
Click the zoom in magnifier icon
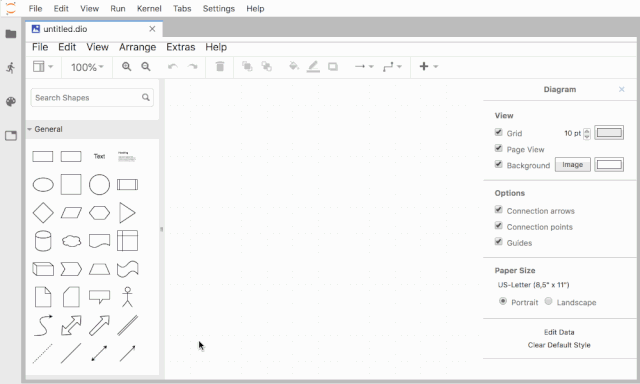[127, 67]
